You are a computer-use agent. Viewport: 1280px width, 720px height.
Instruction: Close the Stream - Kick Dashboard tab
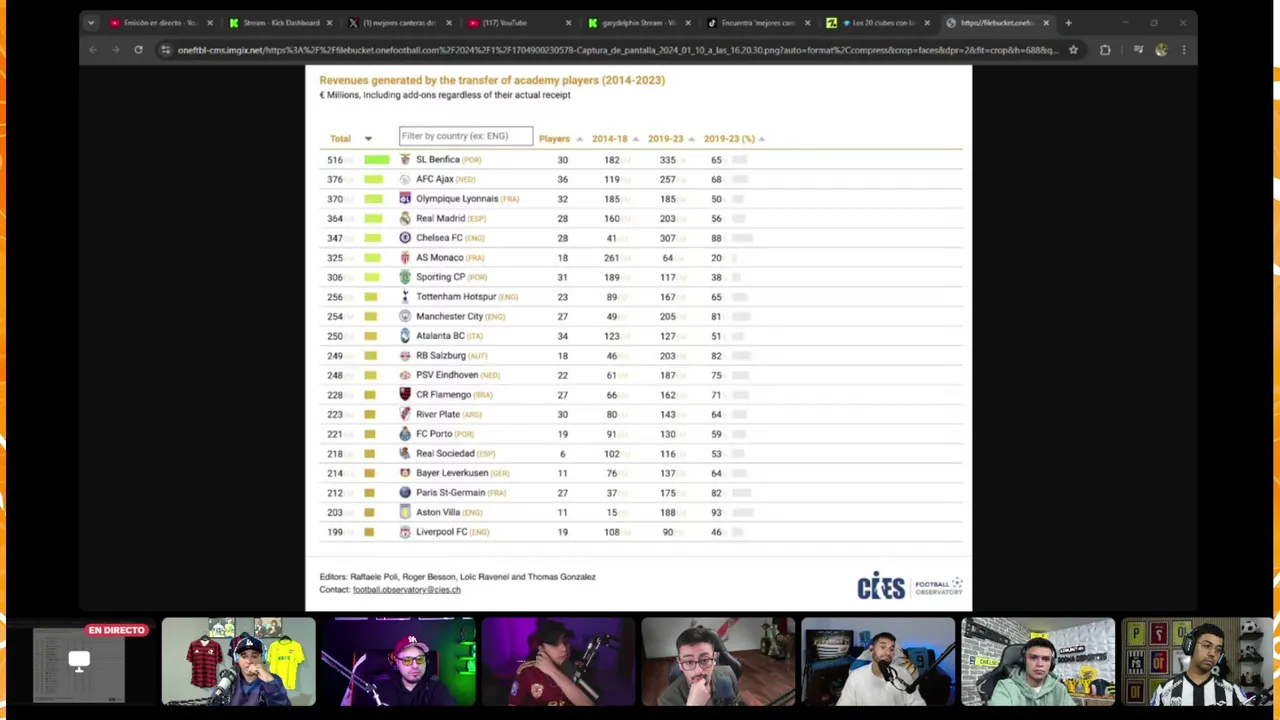pyautogui.click(x=330, y=23)
